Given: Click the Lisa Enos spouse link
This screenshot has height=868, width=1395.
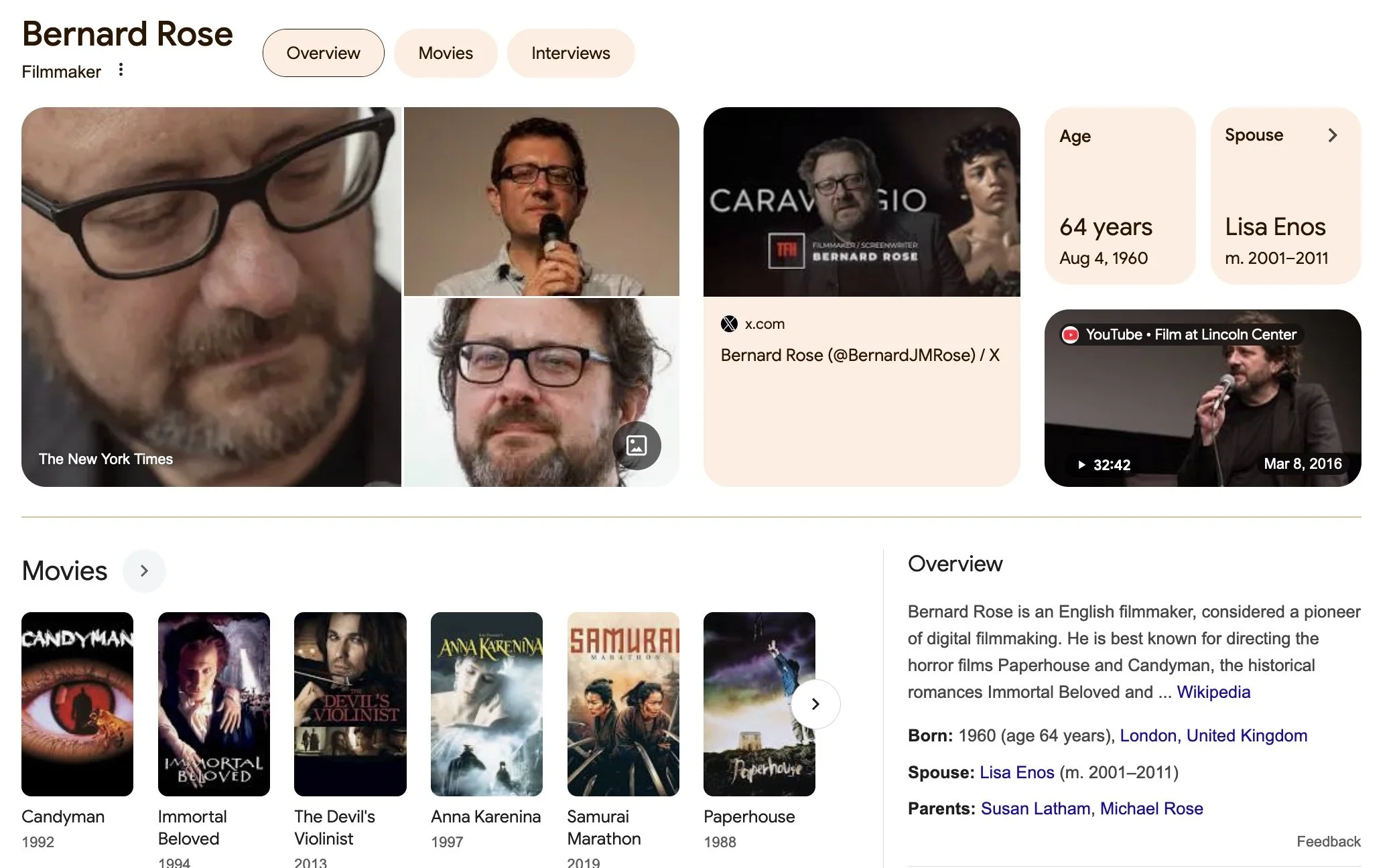Looking at the screenshot, I should 1016,772.
